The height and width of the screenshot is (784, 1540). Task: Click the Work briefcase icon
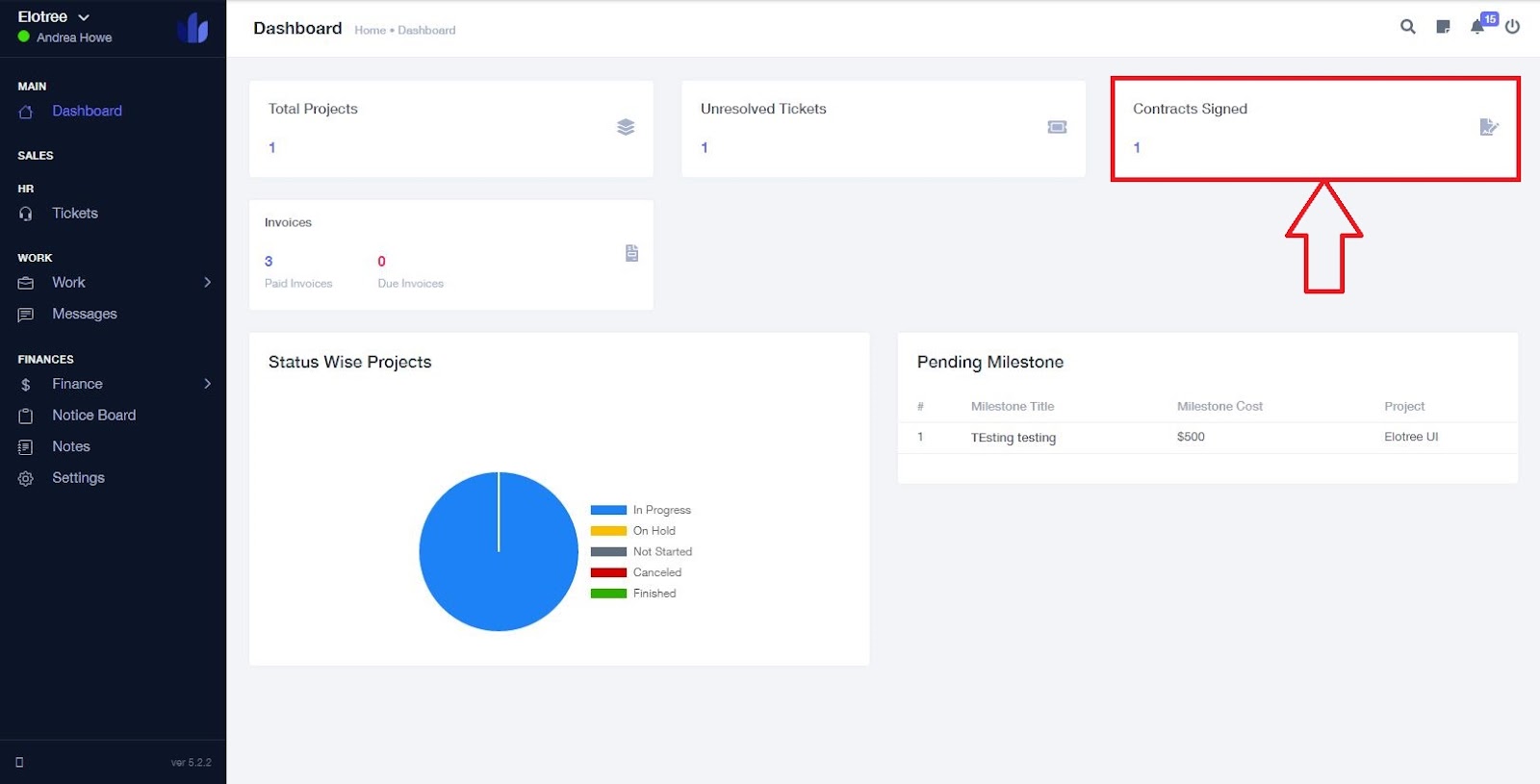pos(26,283)
